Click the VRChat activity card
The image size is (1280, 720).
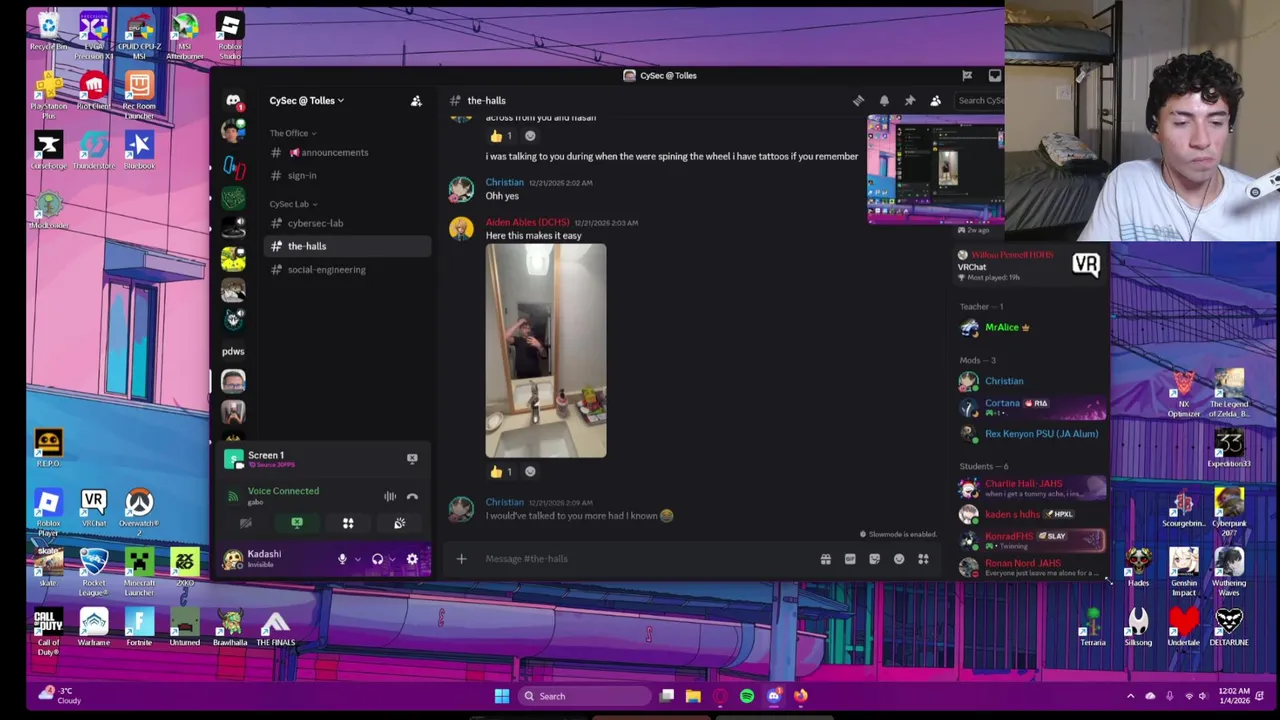[x=1030, y=266]
